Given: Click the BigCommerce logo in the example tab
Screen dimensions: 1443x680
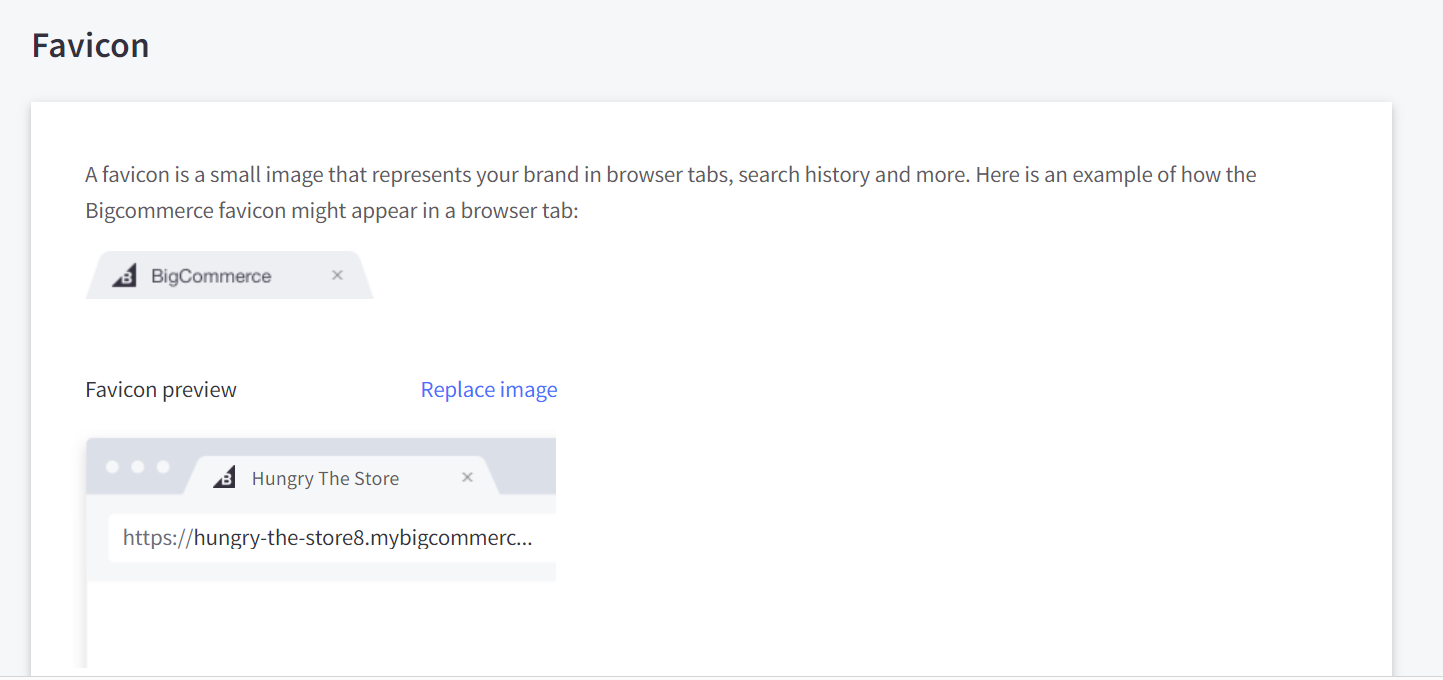Looking at the screenshot, I should [124, 276].
